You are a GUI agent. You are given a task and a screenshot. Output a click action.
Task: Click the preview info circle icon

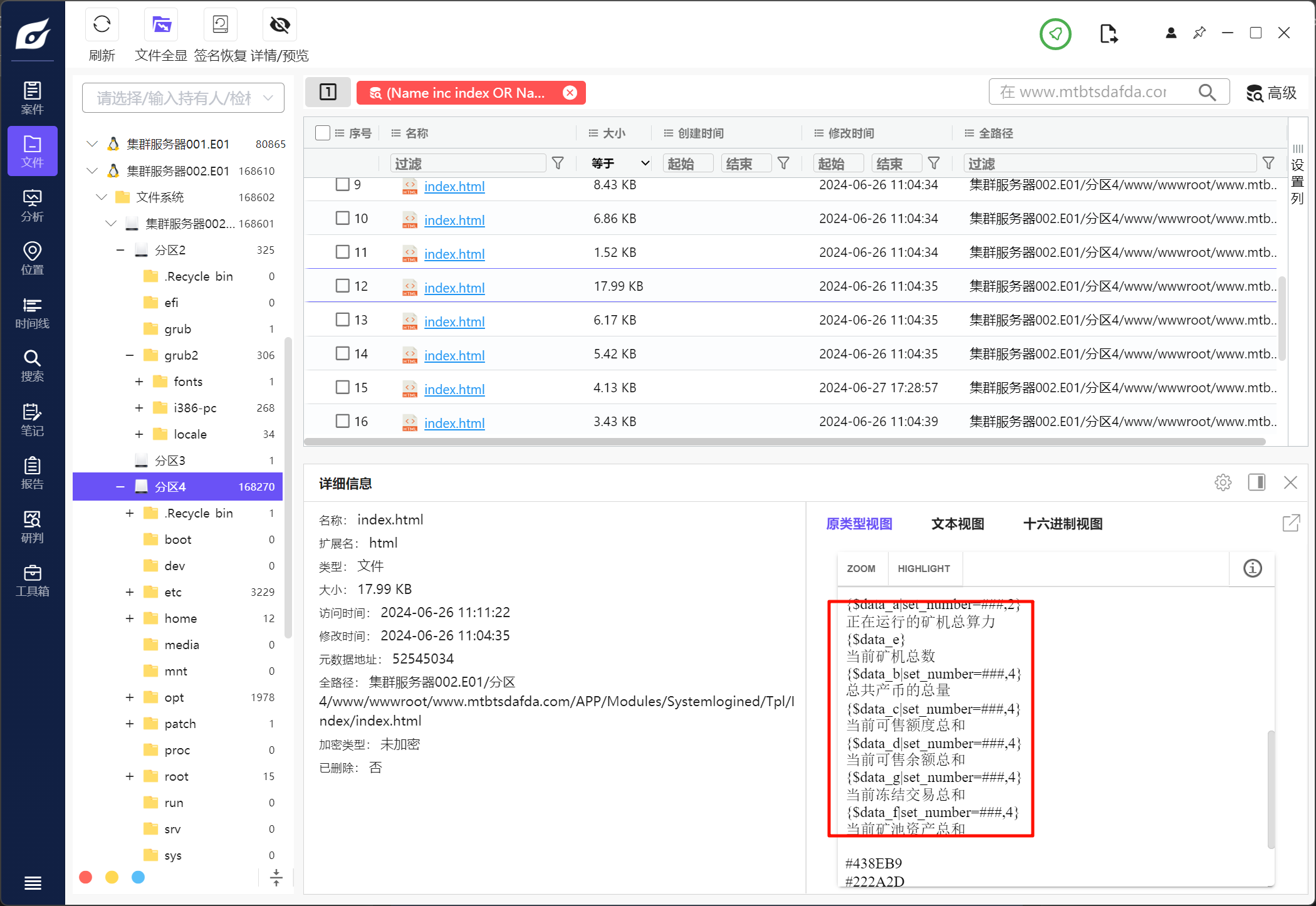tap(1252, 568)
